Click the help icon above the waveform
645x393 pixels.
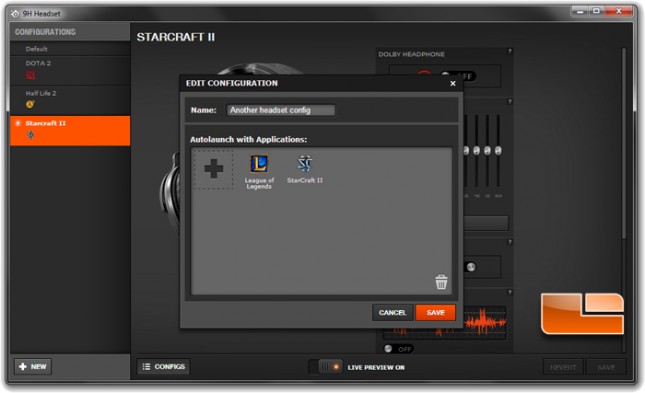[510, 292]
